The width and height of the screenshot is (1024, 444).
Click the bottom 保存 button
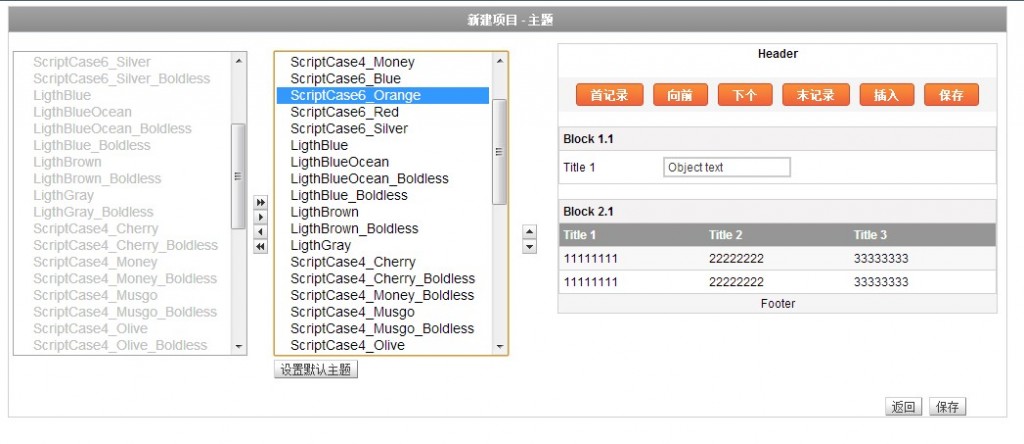coord(948,407)
